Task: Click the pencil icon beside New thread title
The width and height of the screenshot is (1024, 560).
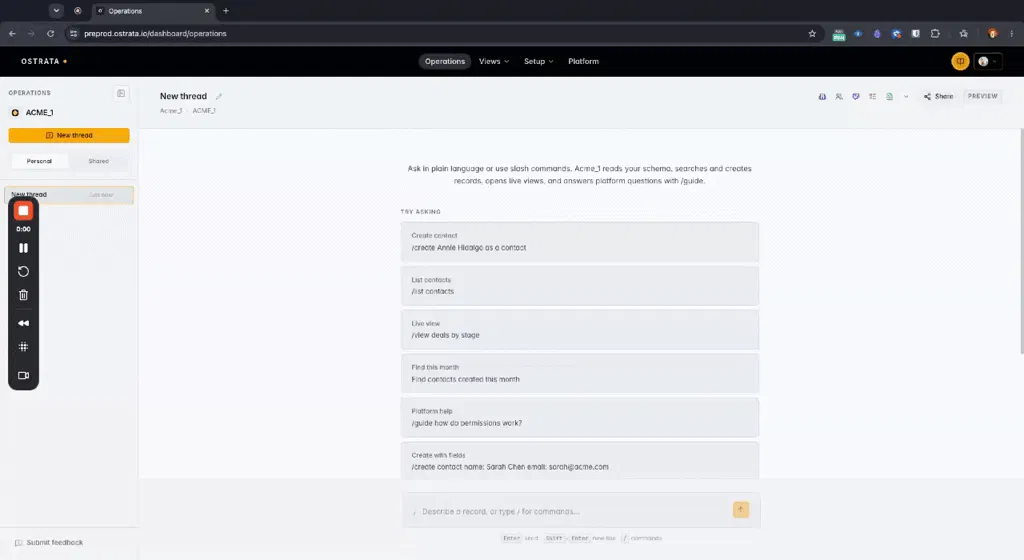Action: click(x=219, y=97)
